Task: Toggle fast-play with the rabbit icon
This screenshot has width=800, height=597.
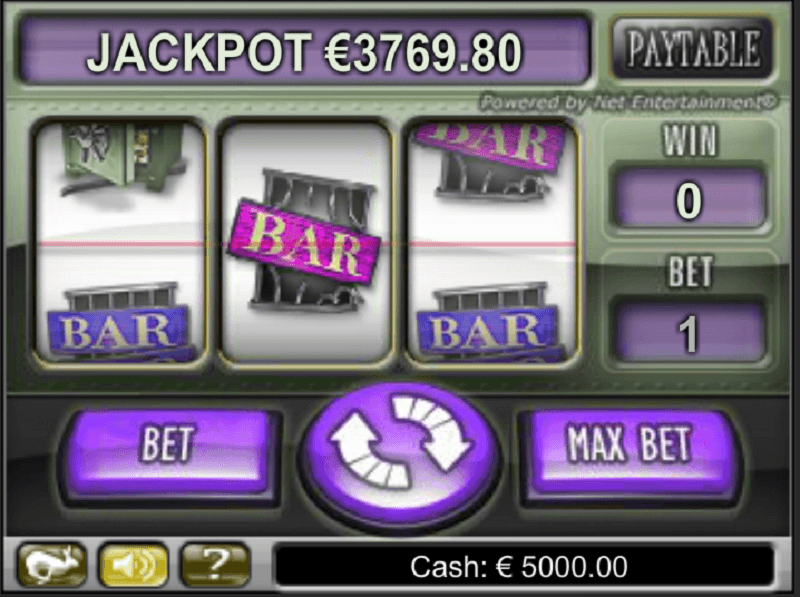Action: [52, 565]
